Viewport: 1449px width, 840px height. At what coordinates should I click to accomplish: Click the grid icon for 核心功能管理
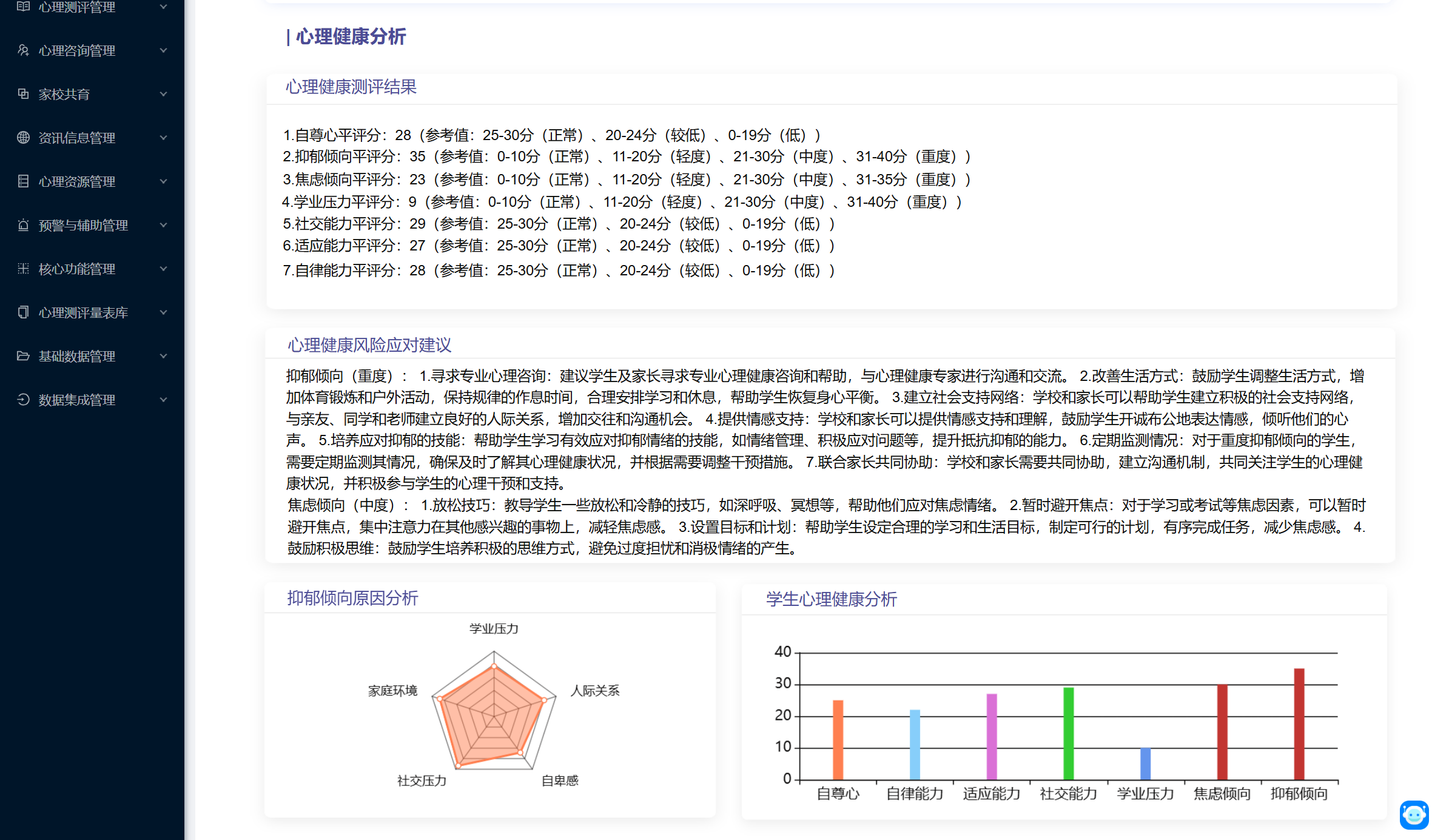click(x=23, y=269)
